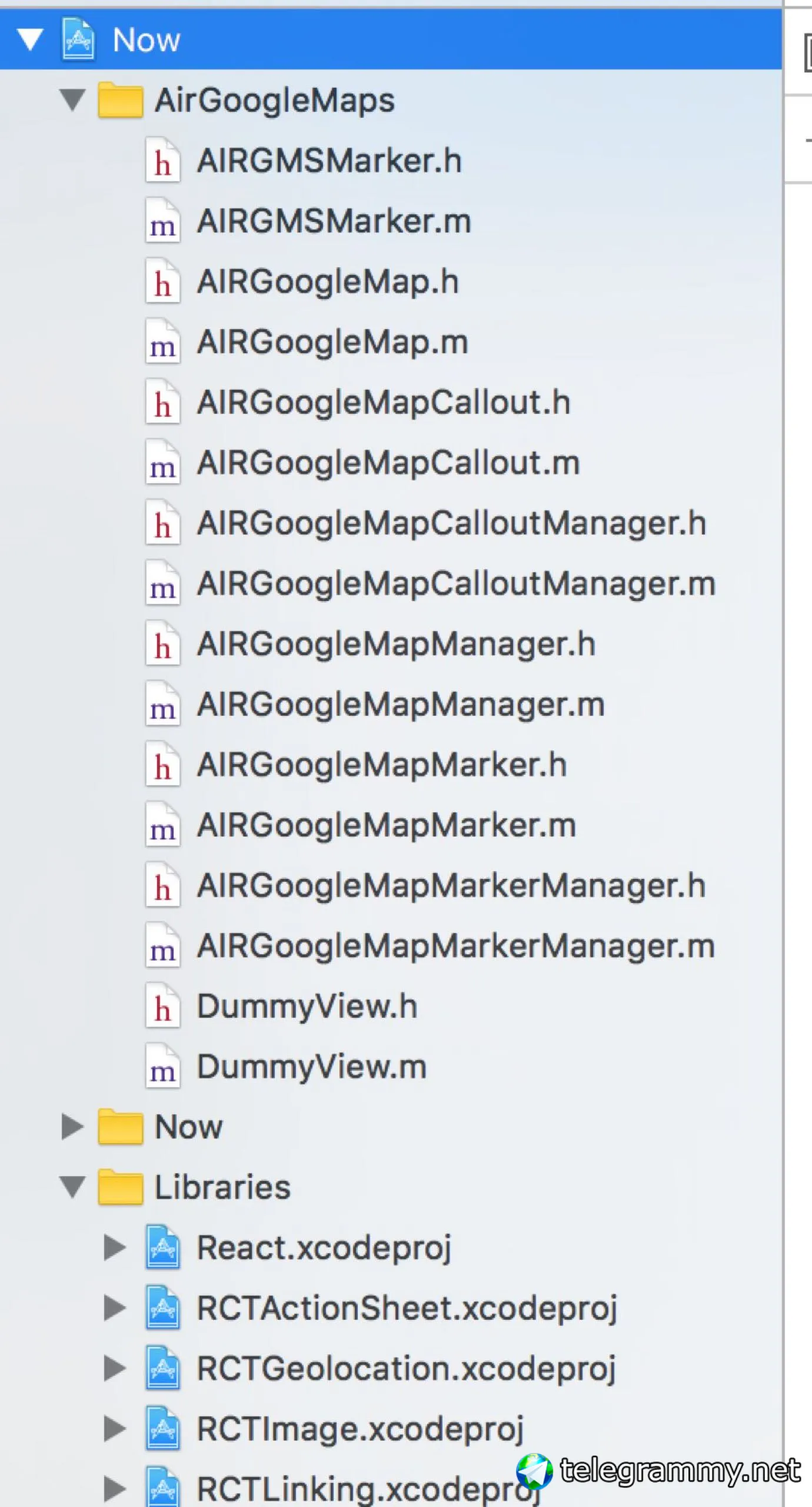Click the RCTActionSheet.xcodeproj project icon
Screen dimensions: 812x1507
[x=162, y=1308]
